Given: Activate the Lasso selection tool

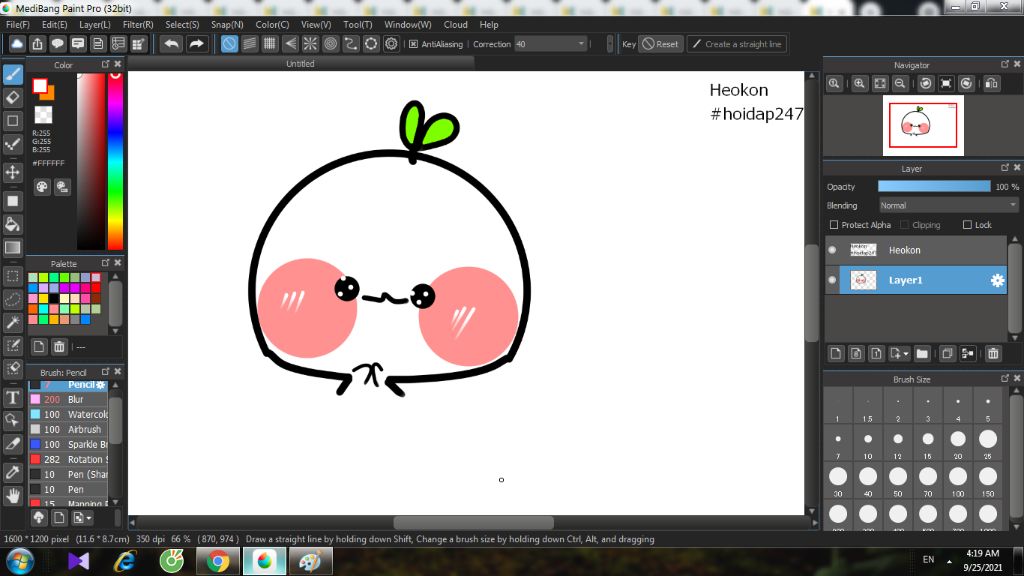Looking at the screenshot, I should tap(12, 299).
